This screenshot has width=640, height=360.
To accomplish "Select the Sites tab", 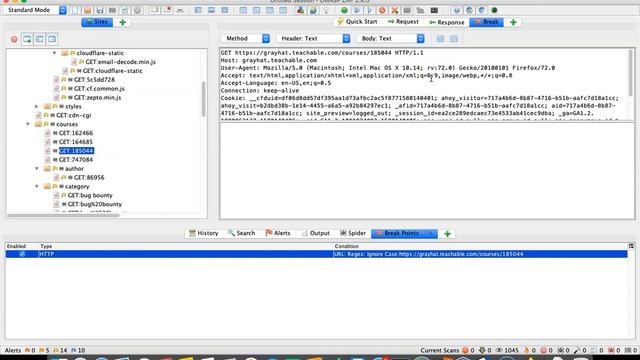I will (x=97, y=22).
